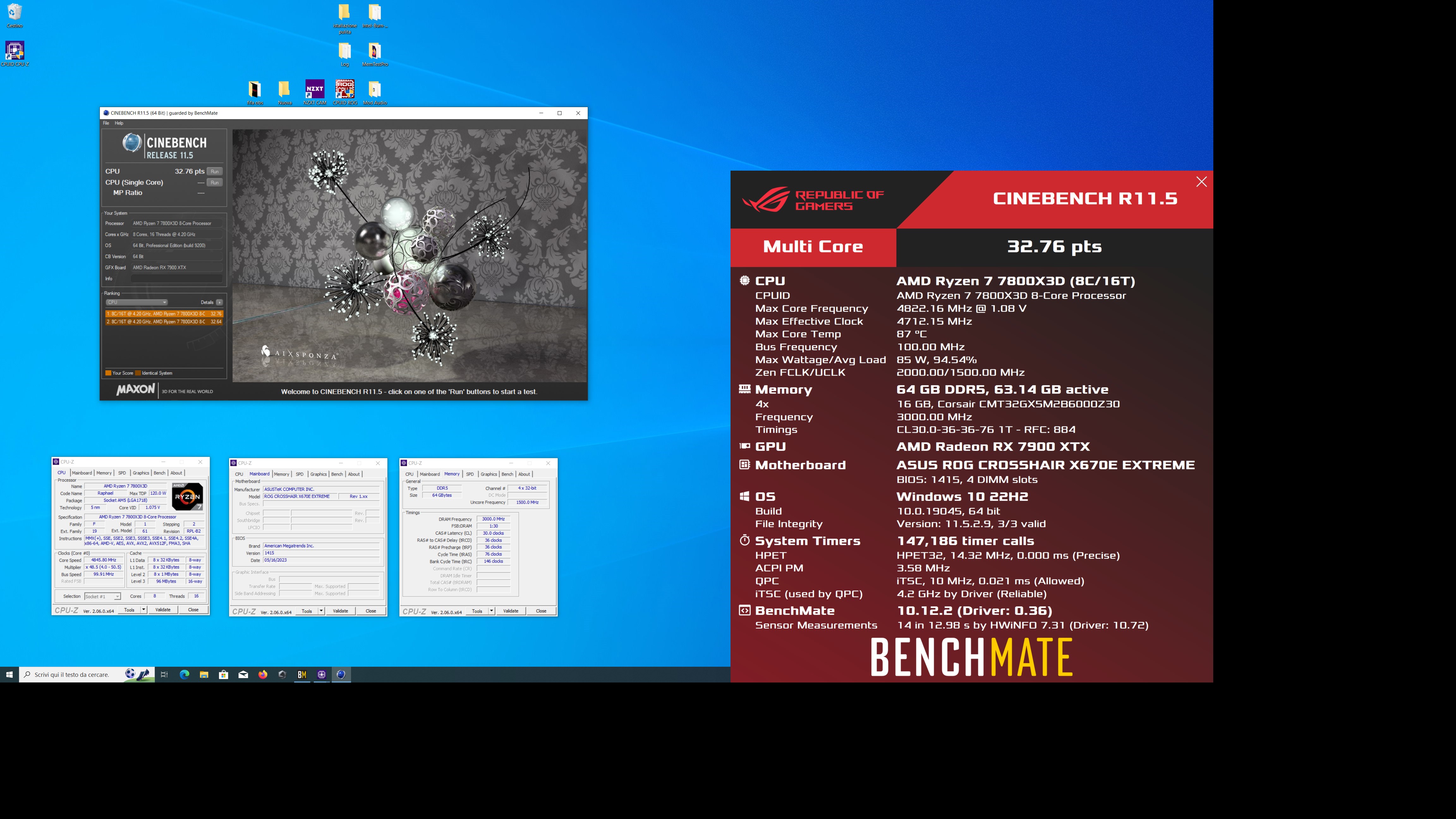Click the Cinebench rendered scene preview
1456x819 pixels.
click(x=410, y=256)
